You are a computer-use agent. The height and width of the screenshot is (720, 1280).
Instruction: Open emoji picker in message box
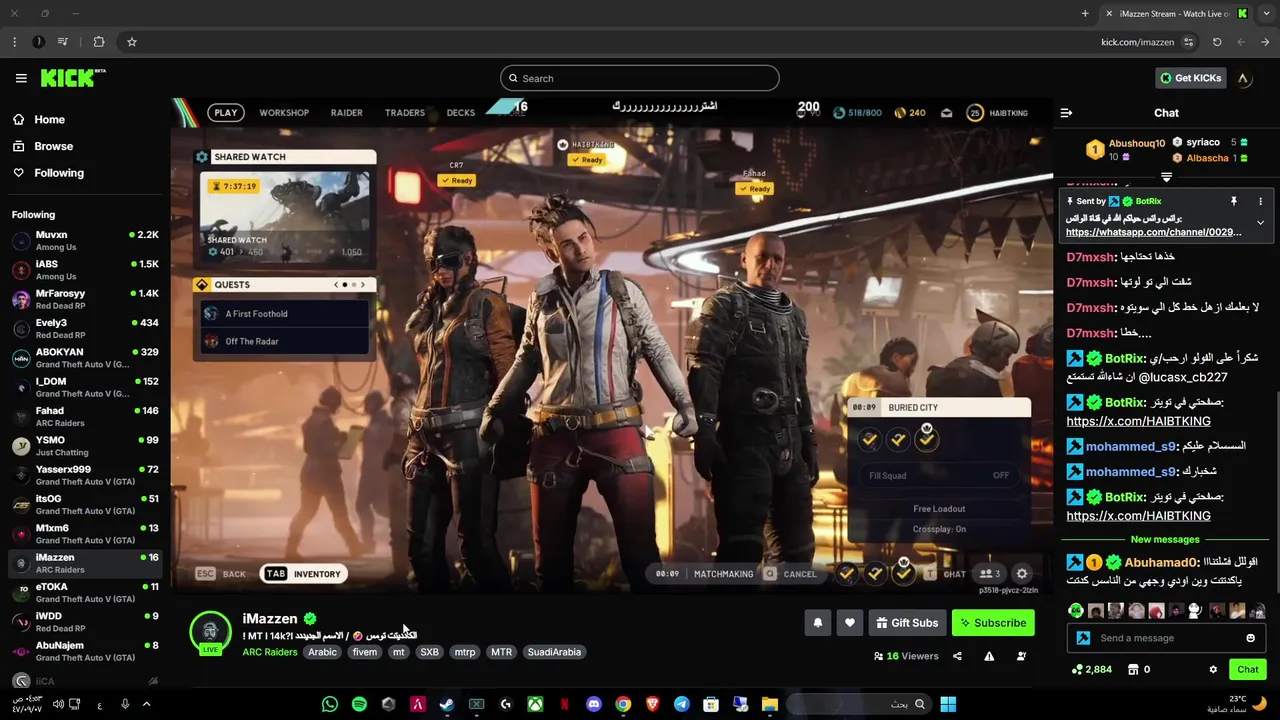1250,638
